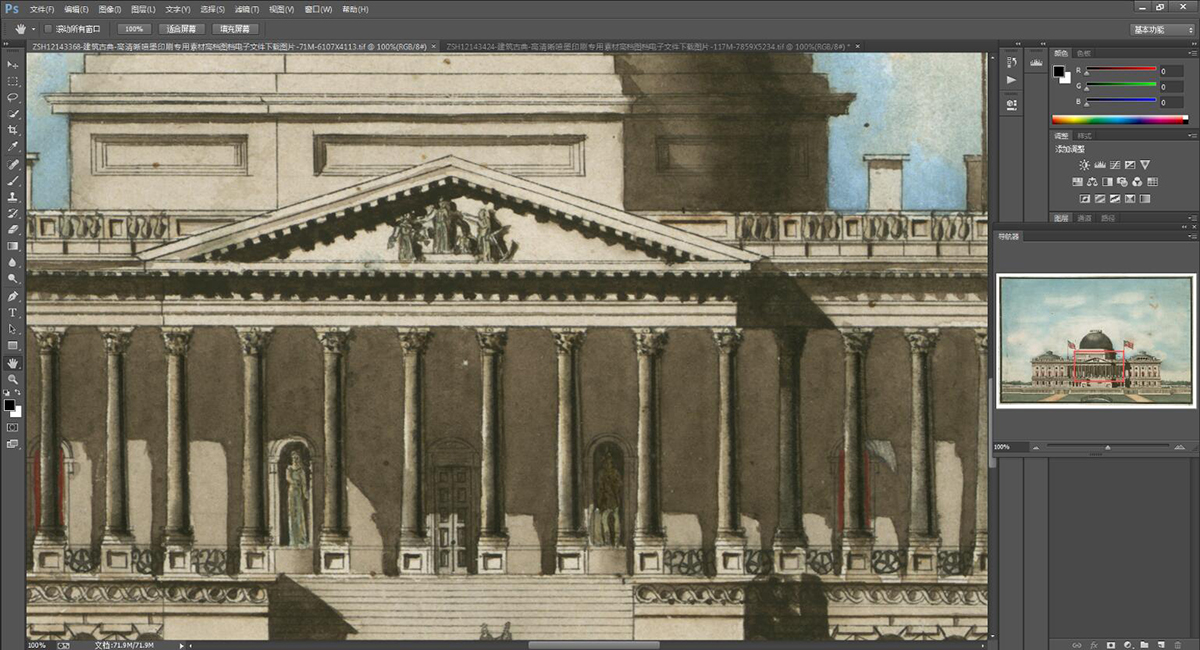The height and width of the screenshot is (650, 1200).
Task: Select the Quick Selection tool
Action: coord(13,114)
